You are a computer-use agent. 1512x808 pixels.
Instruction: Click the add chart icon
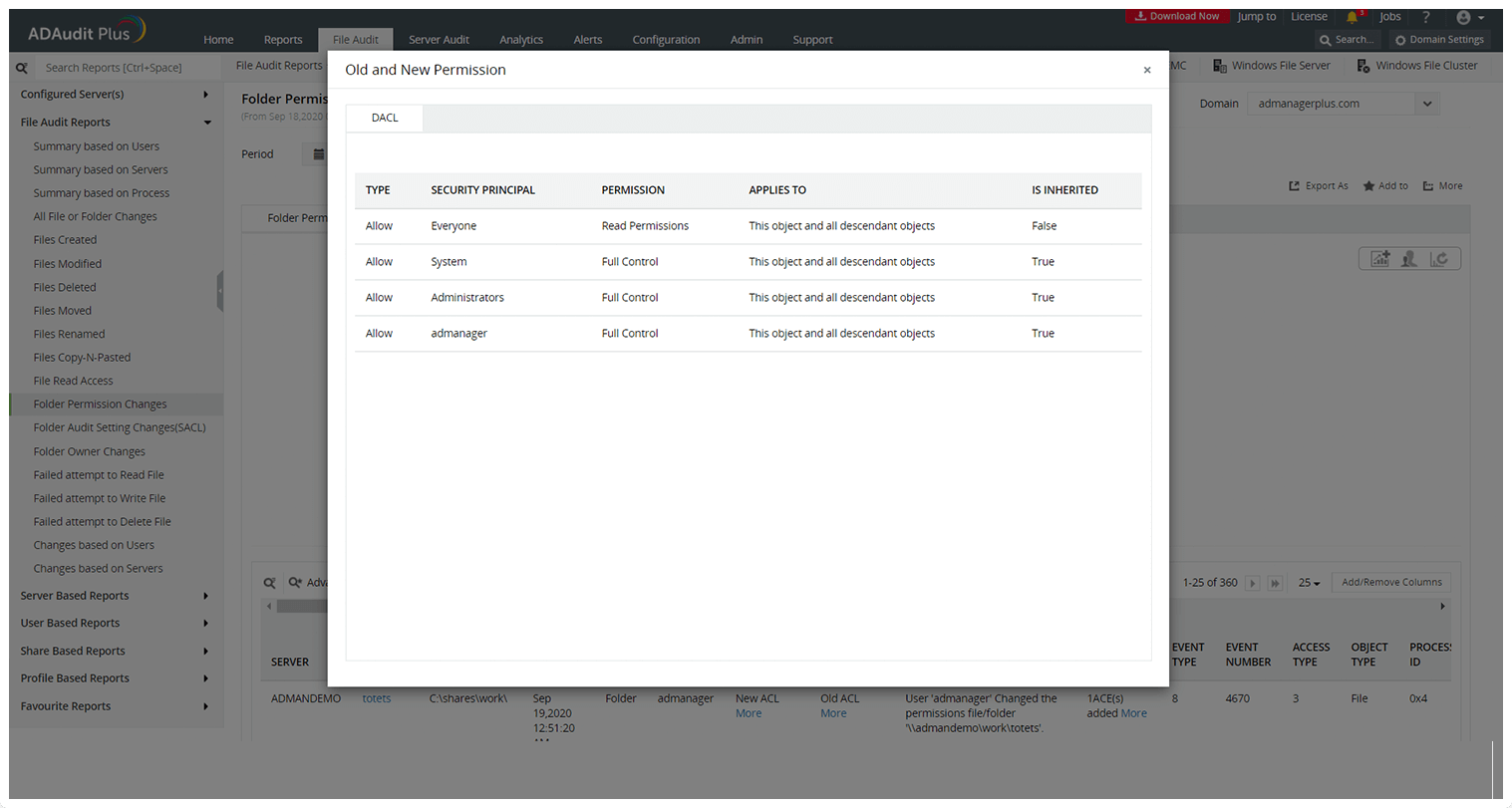pyautogui.click(x=1379, y=259)
